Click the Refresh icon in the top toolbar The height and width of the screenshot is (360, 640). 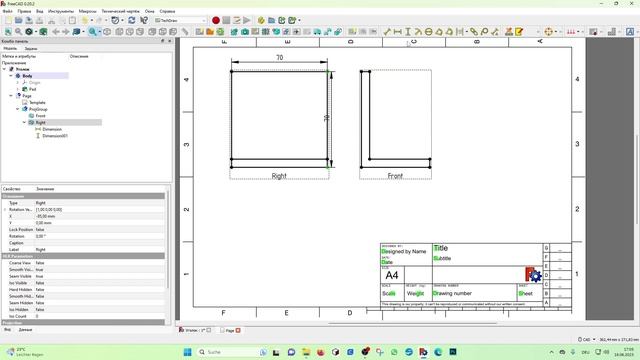[x=132, y=20]
